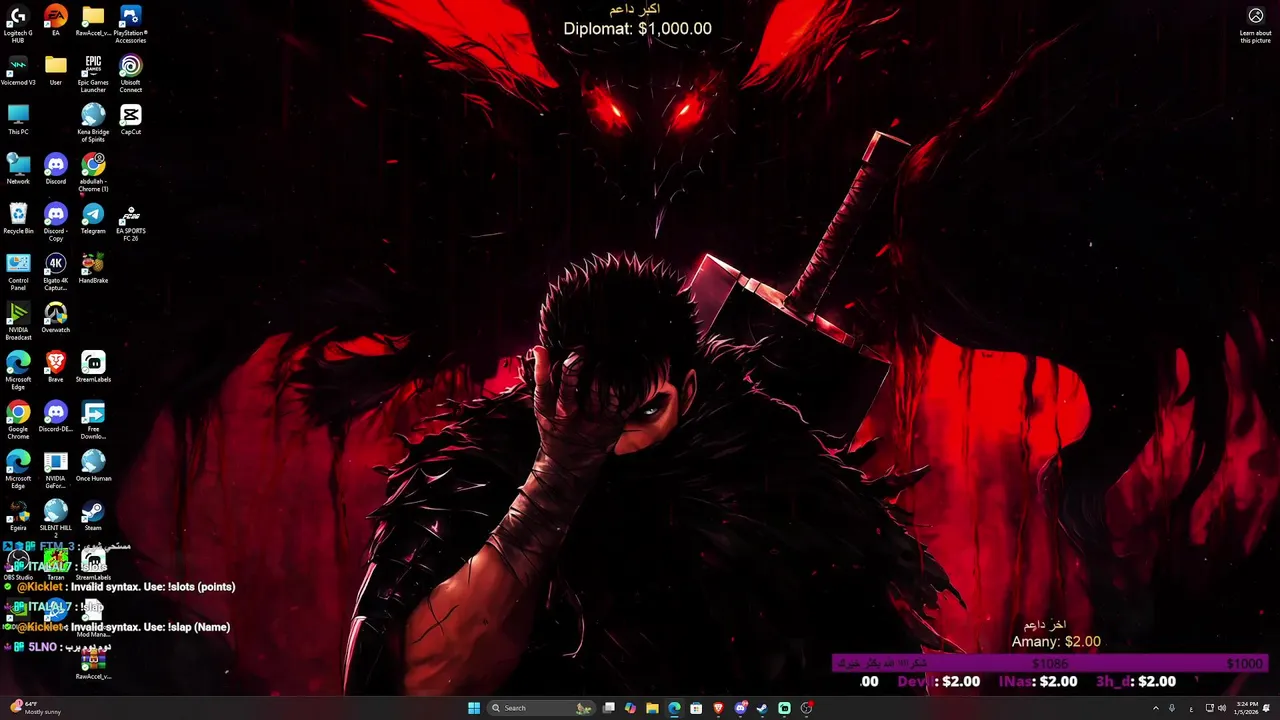Image resolution: width=1280 pixels, height=720 pixels.
Task: Open File Explorer on the taskbar
Action: (x=652, y=708)
